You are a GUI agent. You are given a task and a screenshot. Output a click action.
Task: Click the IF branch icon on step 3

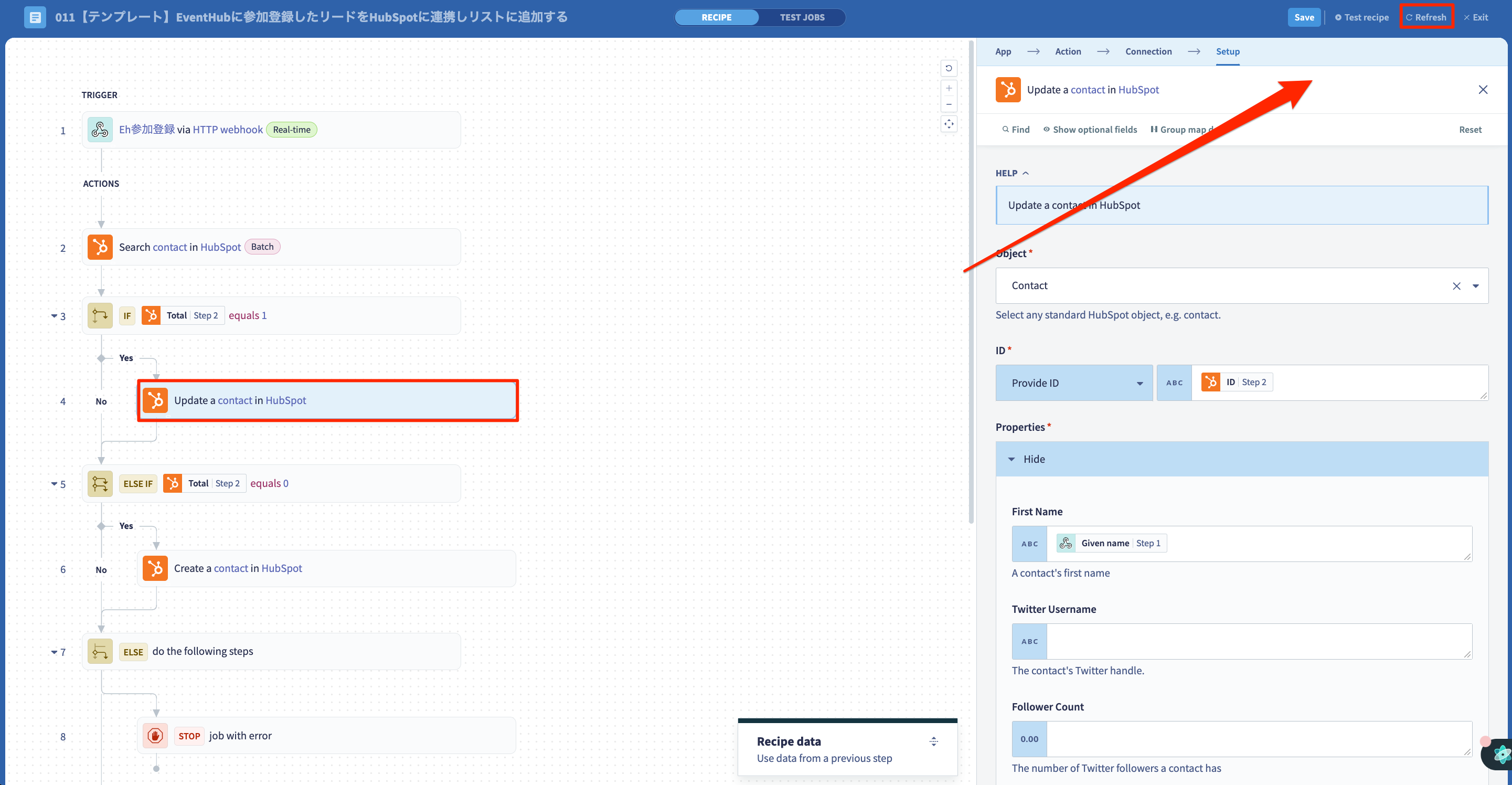click(100, 315)
